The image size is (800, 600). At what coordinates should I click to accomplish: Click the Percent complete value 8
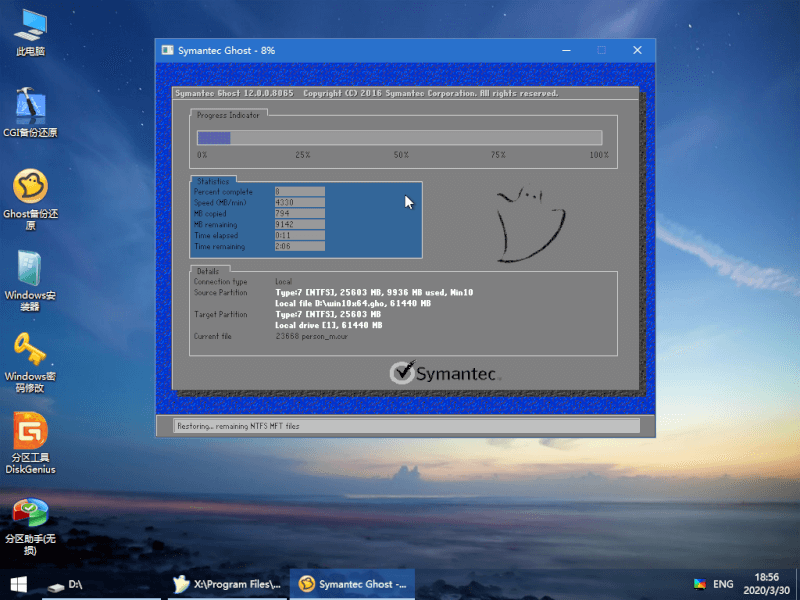299,191
